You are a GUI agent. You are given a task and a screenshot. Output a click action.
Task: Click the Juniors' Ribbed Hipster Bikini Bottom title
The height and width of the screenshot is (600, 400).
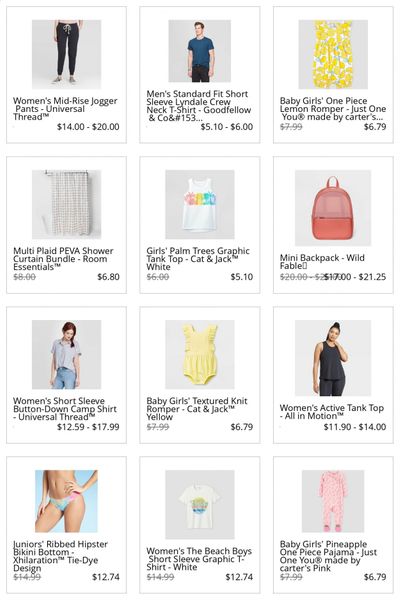coord(60,556)
